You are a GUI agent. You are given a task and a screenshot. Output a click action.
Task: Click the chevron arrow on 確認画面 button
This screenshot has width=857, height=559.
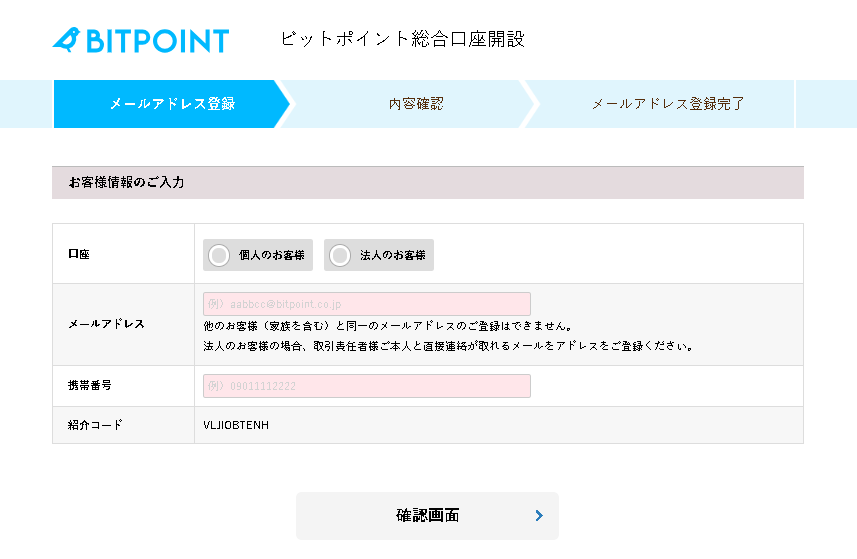[x=539, y=516]
